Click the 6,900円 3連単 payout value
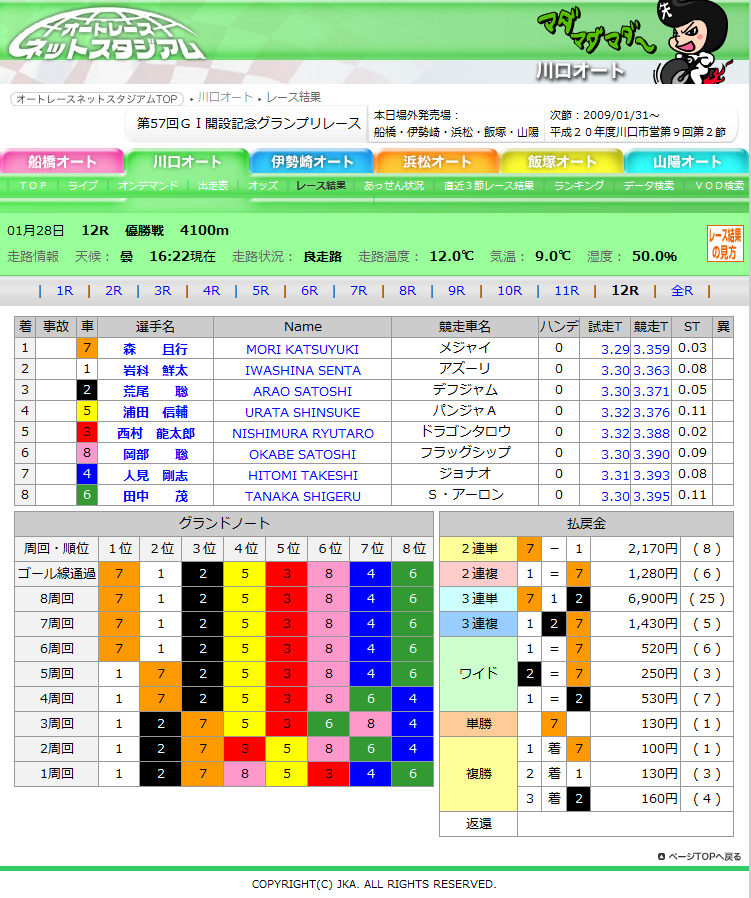Screen dimensions: 751x898 click(652, 598)
